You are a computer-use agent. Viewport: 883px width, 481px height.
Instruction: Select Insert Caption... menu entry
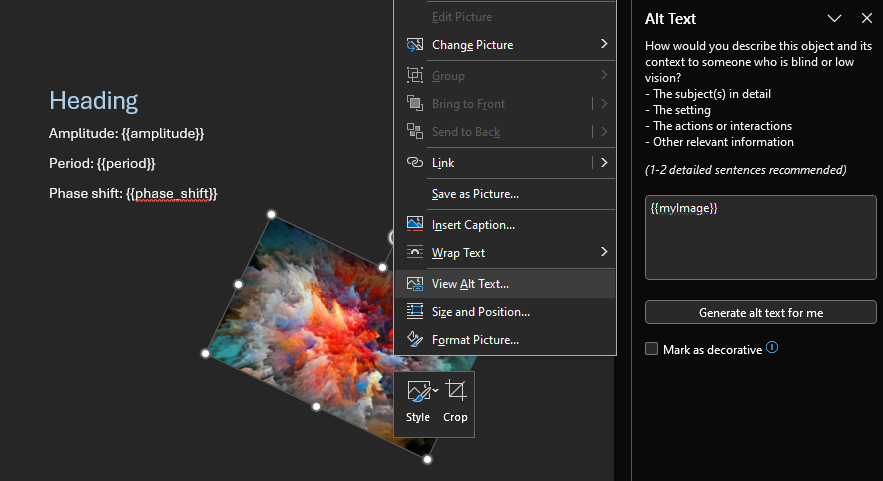click(x=505, y=225)
